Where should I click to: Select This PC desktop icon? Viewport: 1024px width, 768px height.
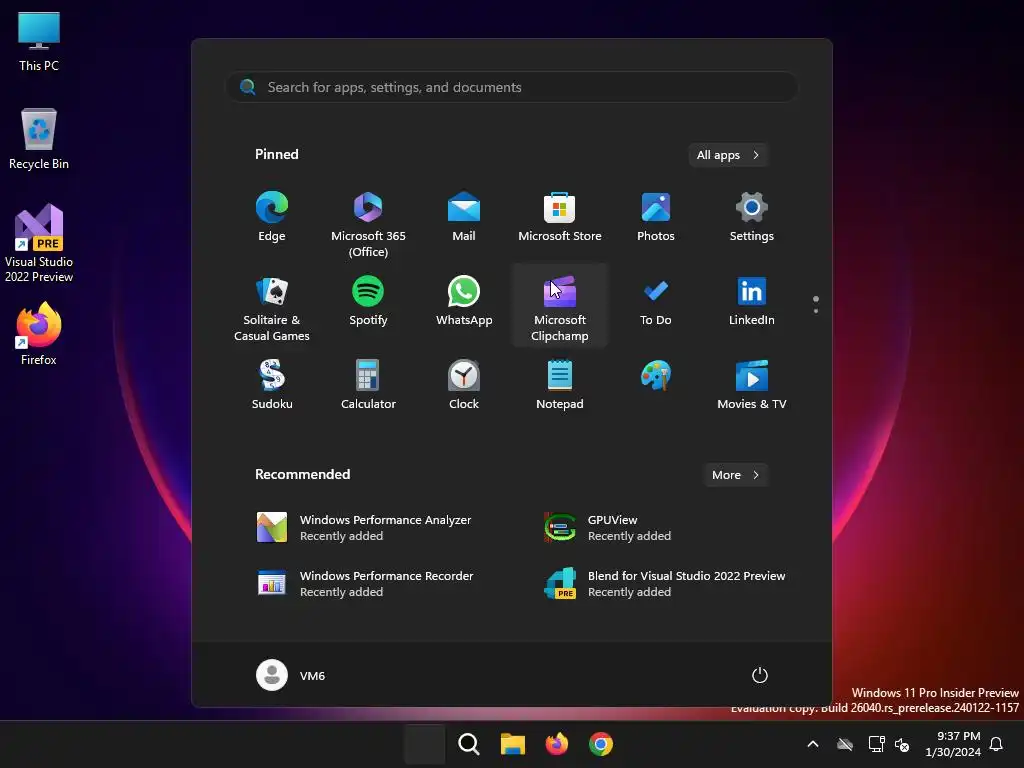pos(39,42)
